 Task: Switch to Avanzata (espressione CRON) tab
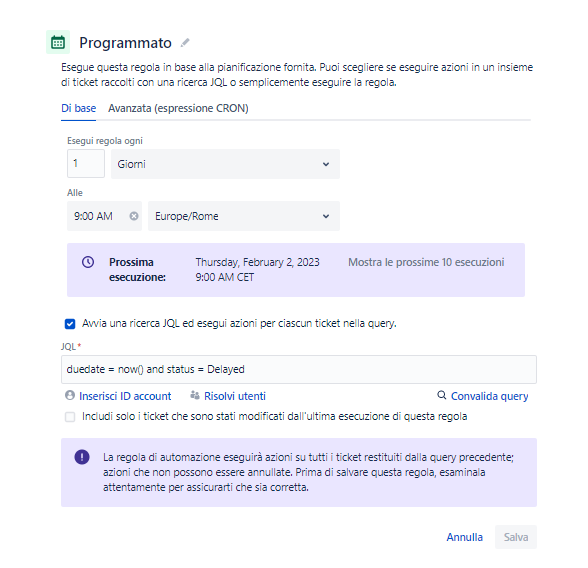pyautogui.click(x=178, y=108)
